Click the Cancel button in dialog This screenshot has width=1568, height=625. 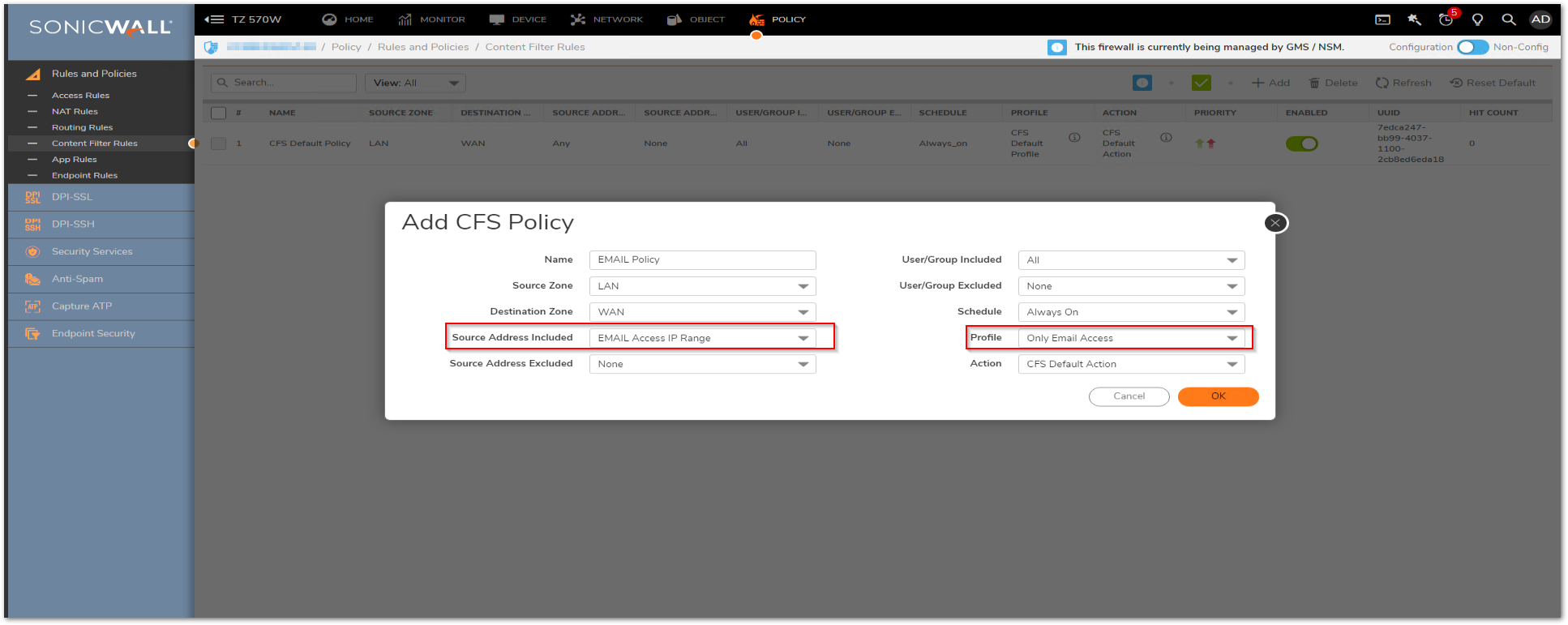click(1129, 396)
